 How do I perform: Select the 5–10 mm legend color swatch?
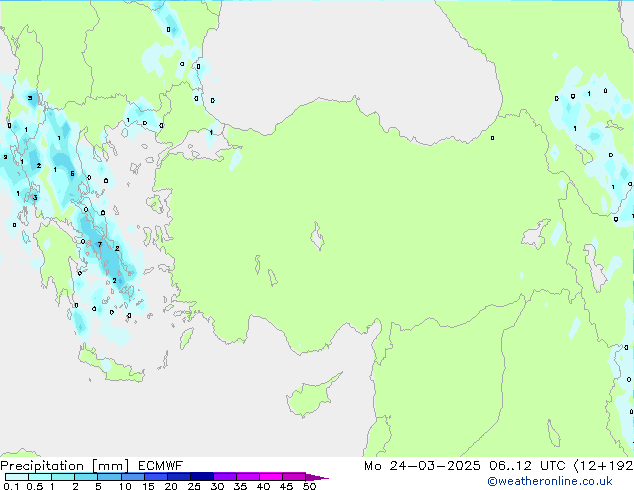[109, 477]
